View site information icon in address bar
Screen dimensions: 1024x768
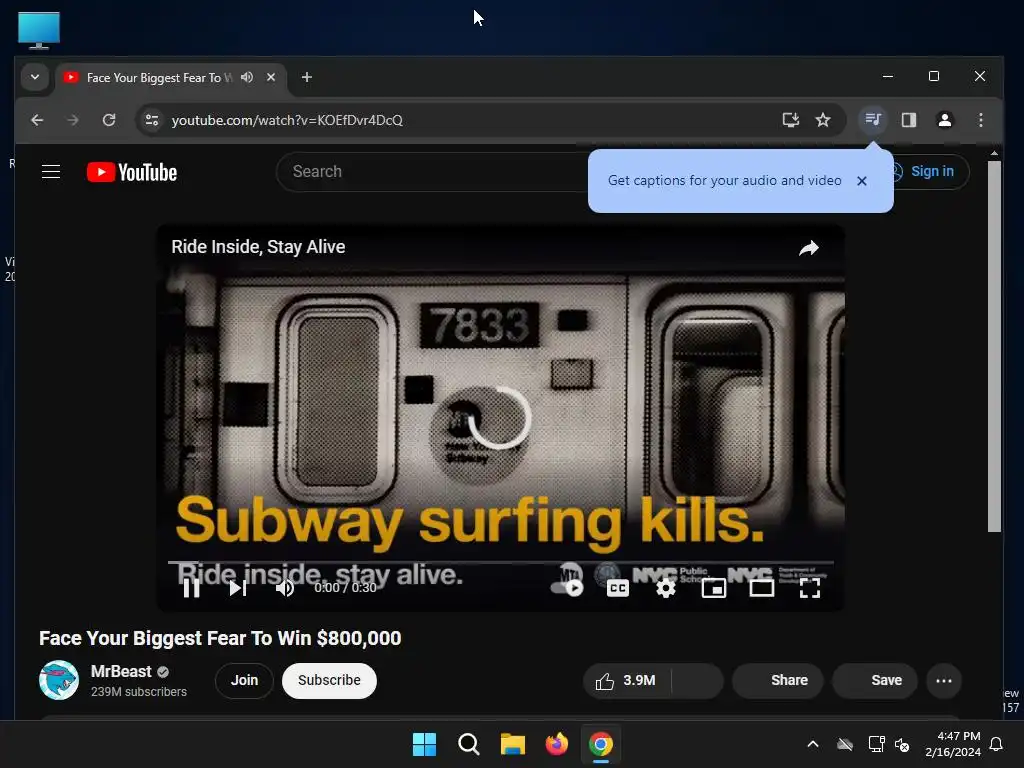click(152, 120)
